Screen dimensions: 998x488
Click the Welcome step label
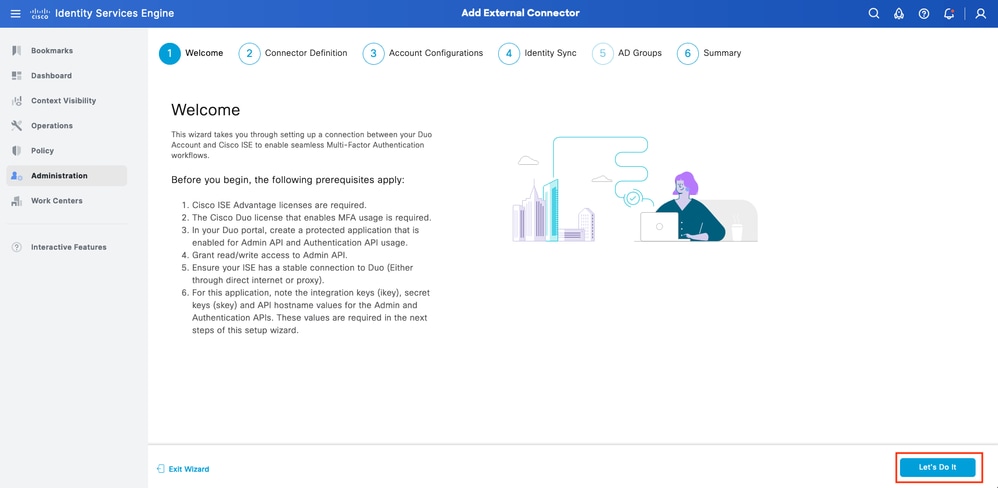(204, 53)
